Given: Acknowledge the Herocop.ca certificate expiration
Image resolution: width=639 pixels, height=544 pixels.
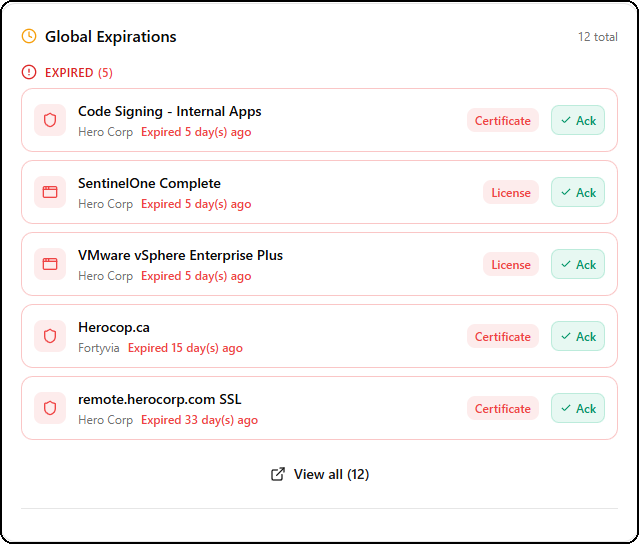Looking at the screenshot, I should [x=578, y=336].
